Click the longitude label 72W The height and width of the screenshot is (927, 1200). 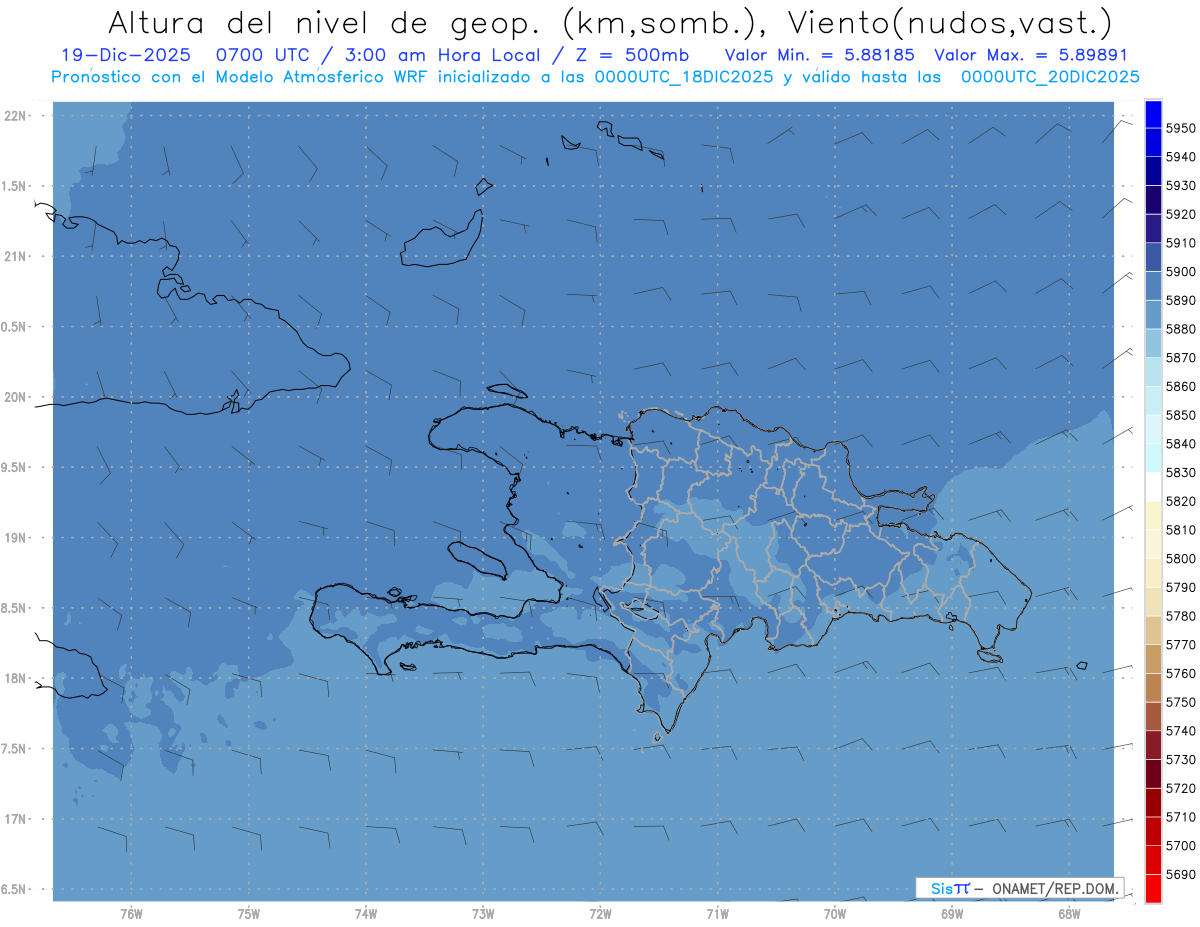coord(600,914)
